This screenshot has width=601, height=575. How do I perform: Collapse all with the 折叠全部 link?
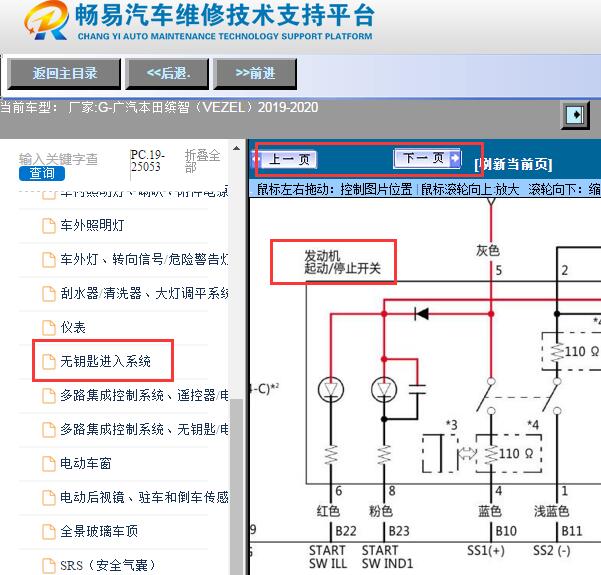pyautogui.click(x=202, y=161)
